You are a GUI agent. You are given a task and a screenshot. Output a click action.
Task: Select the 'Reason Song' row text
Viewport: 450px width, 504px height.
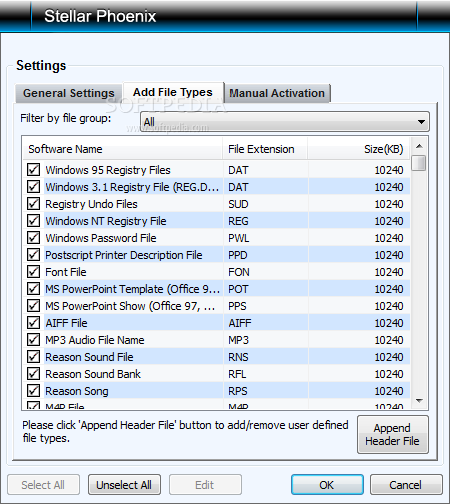pos(77,391)
